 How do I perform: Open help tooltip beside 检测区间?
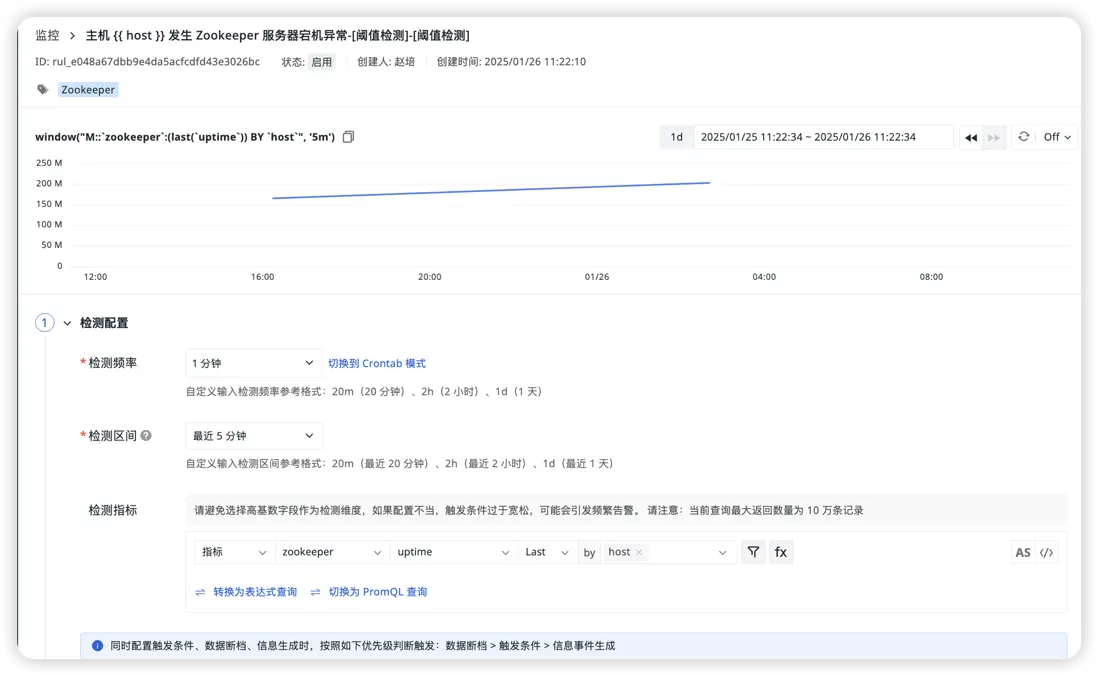pos(148,435)
